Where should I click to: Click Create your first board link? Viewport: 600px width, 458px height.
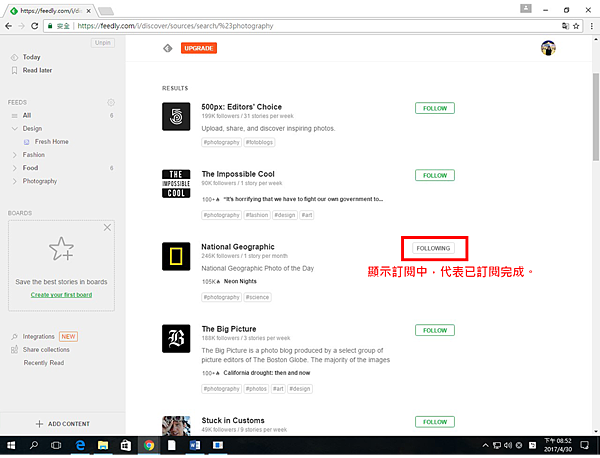[62, 295]
